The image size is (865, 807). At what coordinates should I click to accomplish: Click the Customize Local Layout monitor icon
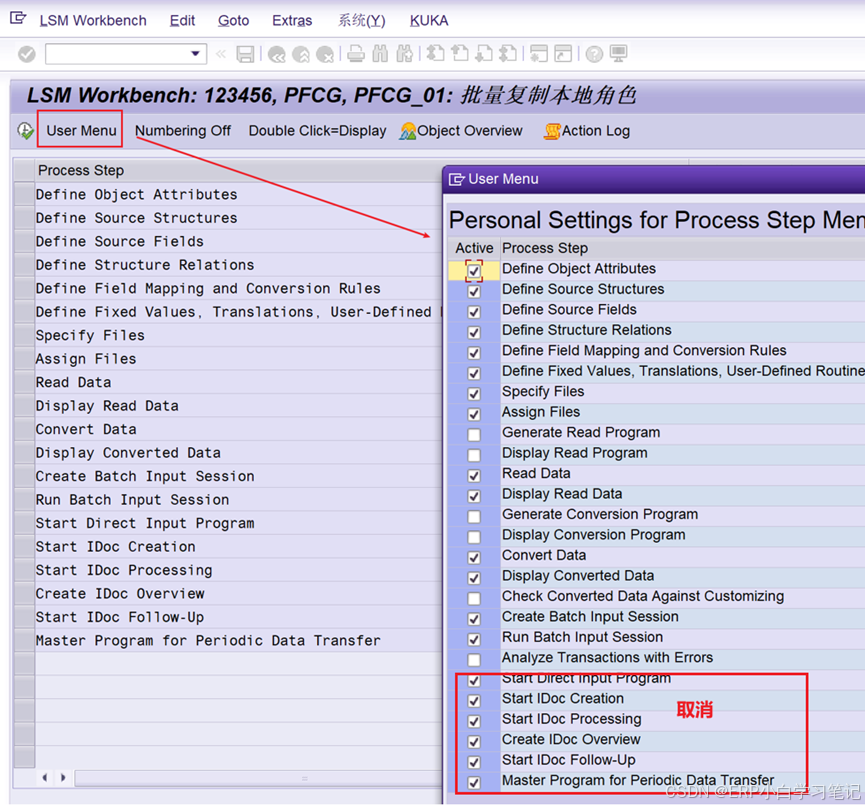click(x=618, y=54)
